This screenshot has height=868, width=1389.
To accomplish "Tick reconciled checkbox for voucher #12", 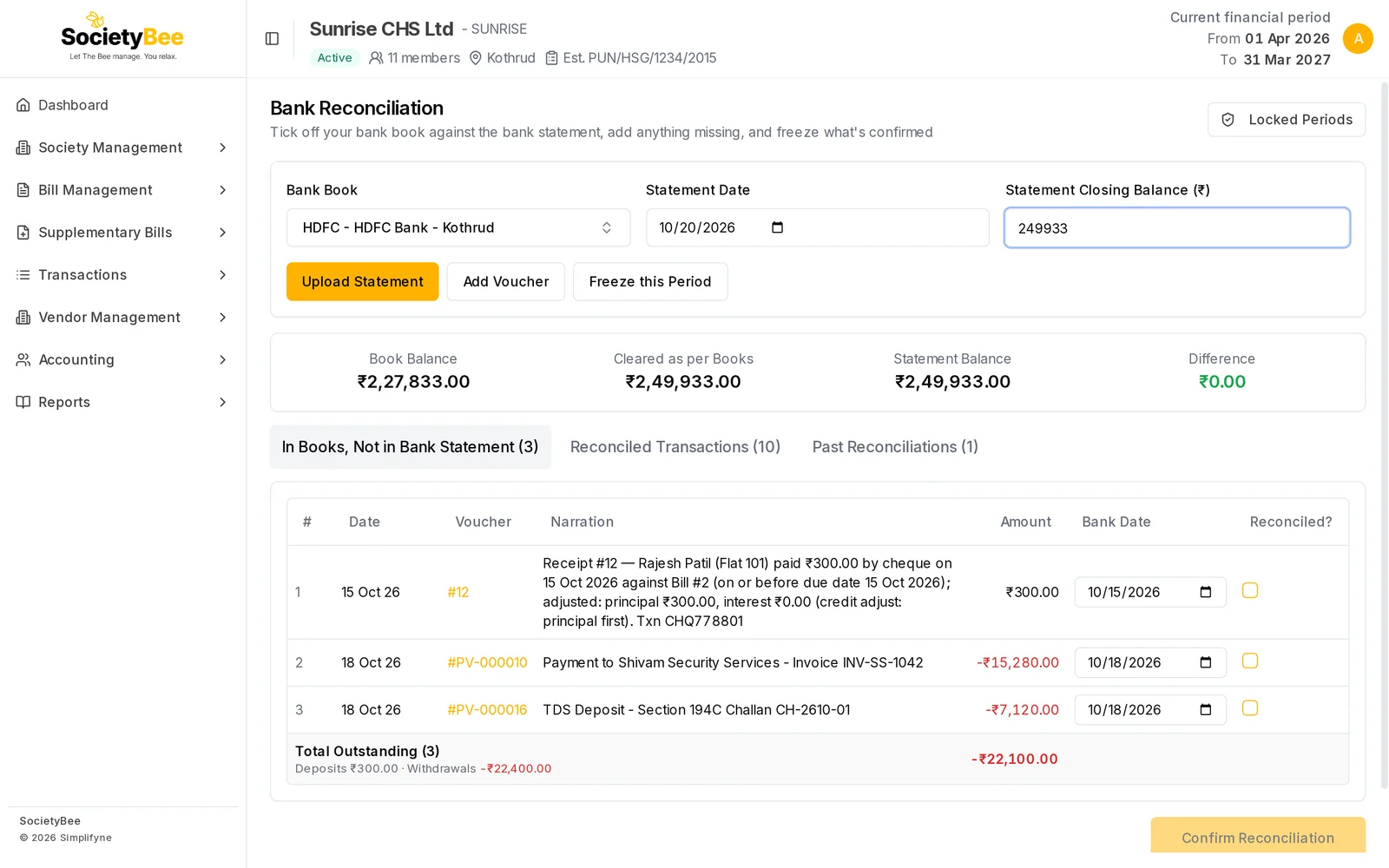I will (1250, 590).
